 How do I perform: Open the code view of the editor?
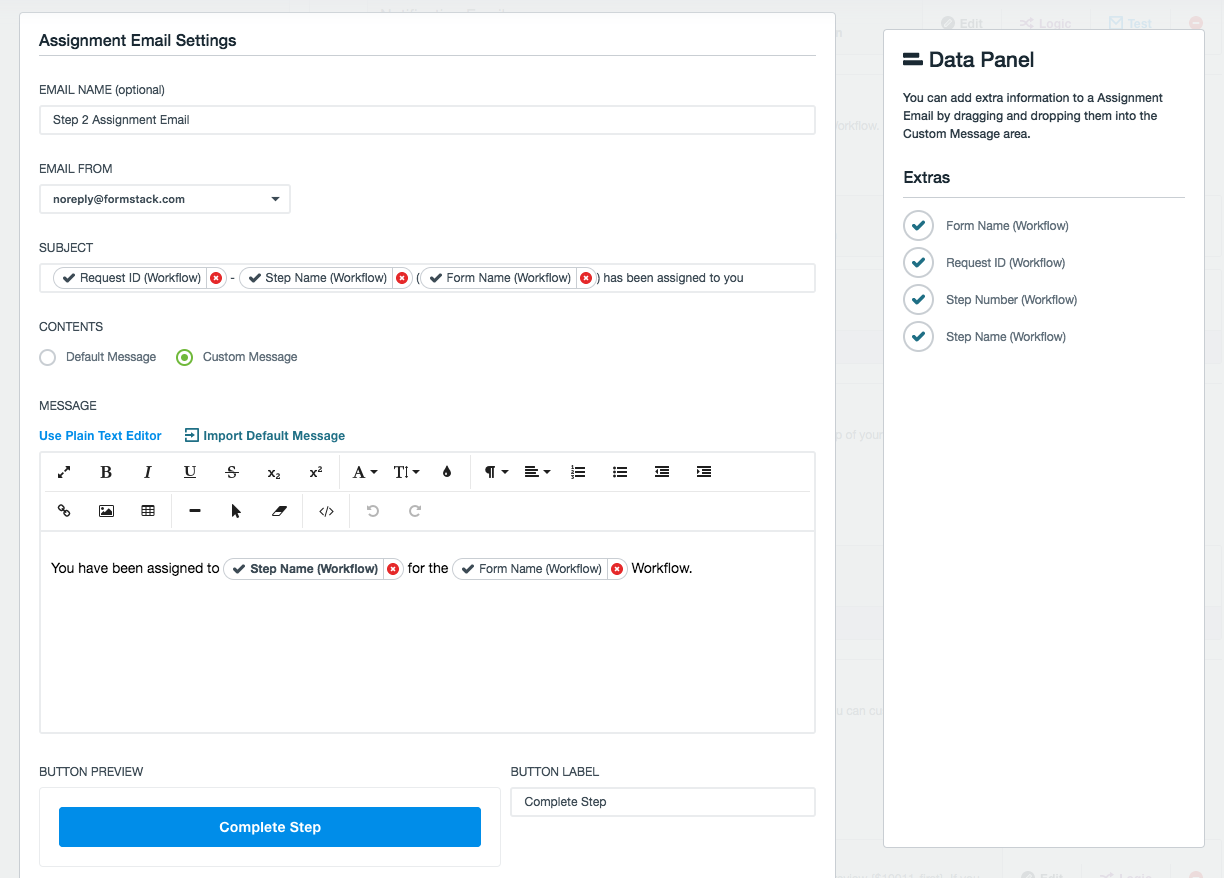326,511
